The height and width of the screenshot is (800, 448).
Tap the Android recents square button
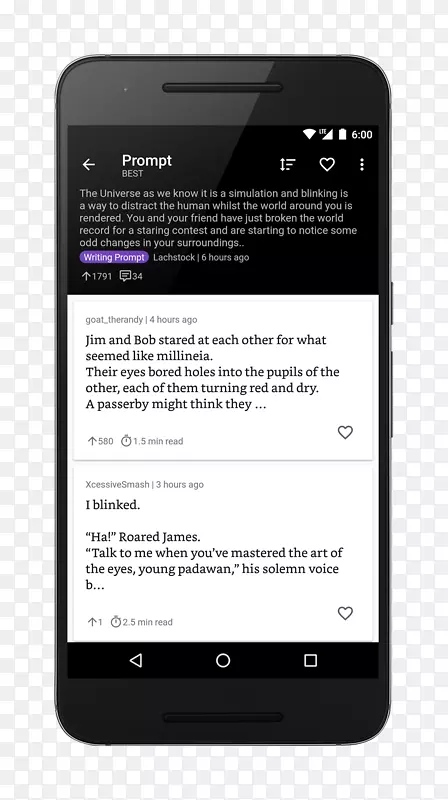click(310, 660)
